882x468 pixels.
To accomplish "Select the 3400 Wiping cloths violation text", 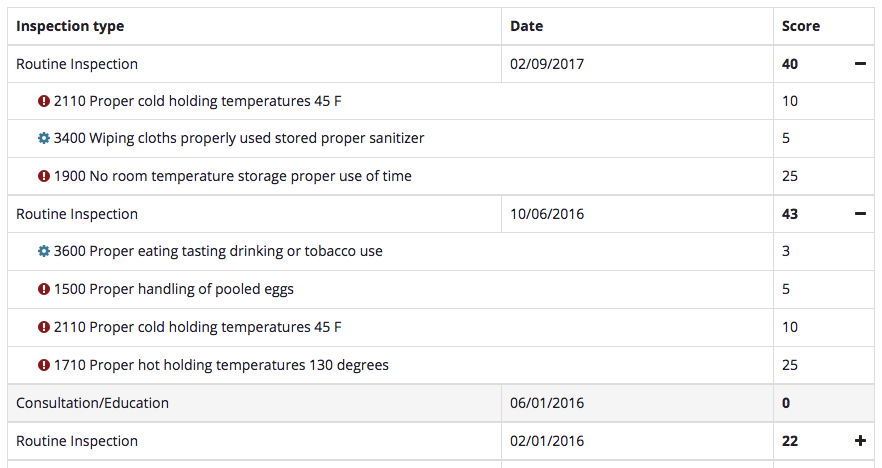I will (x=239, y=138).
